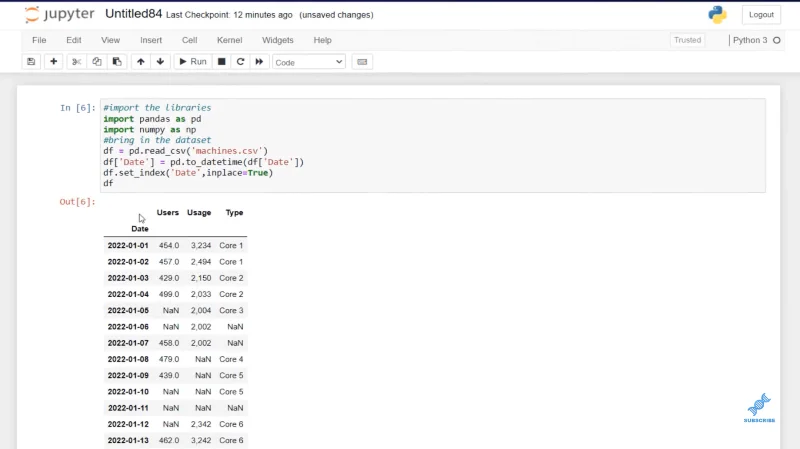Select row date 2022-01-12
800x449 pixels.
pos(128,424)
